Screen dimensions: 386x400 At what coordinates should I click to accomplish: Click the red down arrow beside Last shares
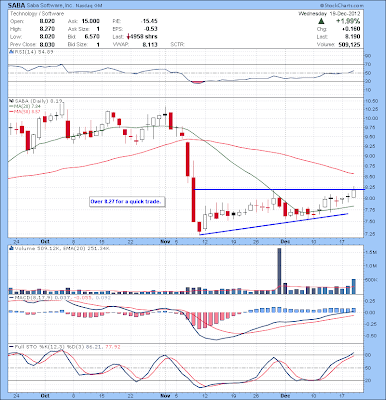click(128, 37)
